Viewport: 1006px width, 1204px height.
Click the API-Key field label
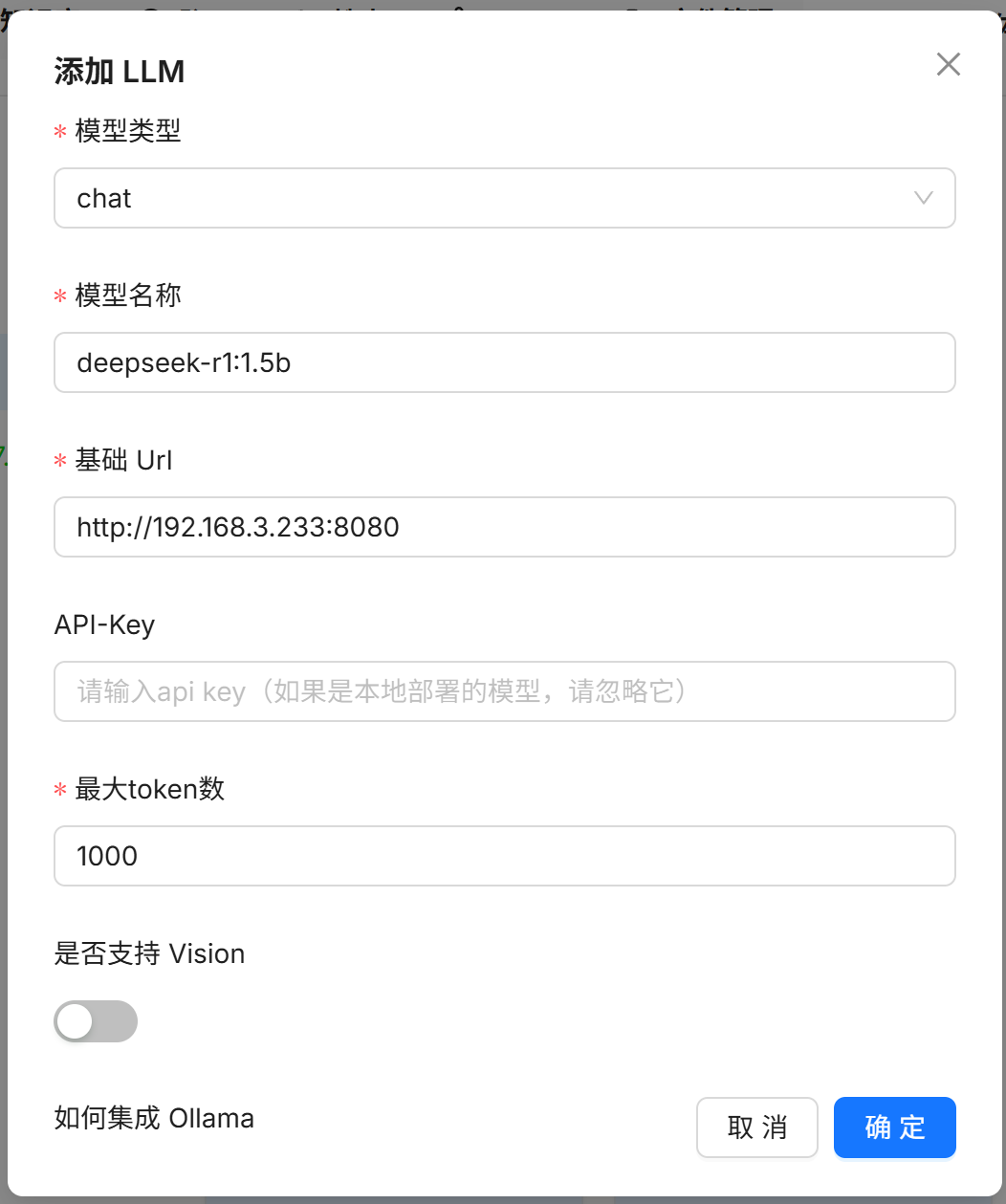[104, 624]
